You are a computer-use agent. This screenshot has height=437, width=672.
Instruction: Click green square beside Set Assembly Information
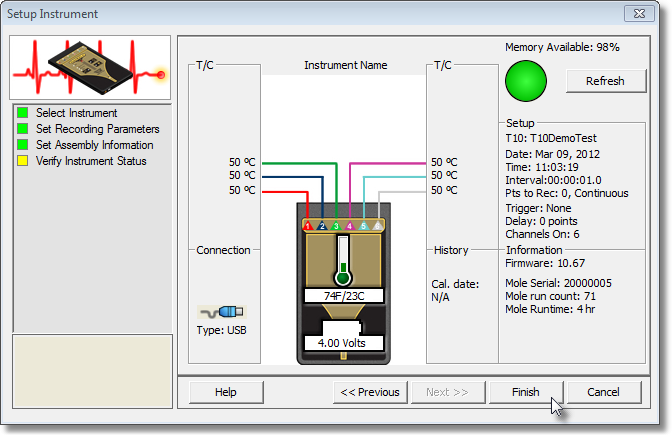click(23, 145)
